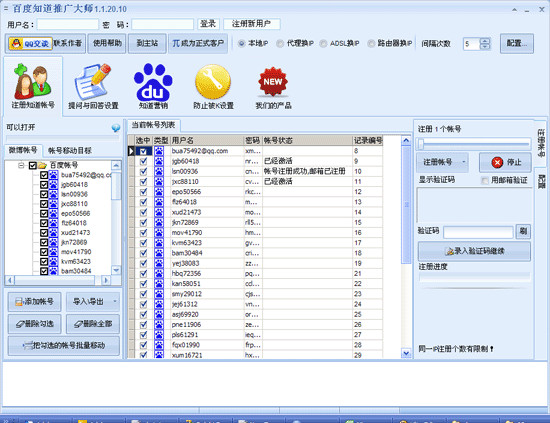Open the 配置... button
Viewport: 550px width, 423px height.
517,43
